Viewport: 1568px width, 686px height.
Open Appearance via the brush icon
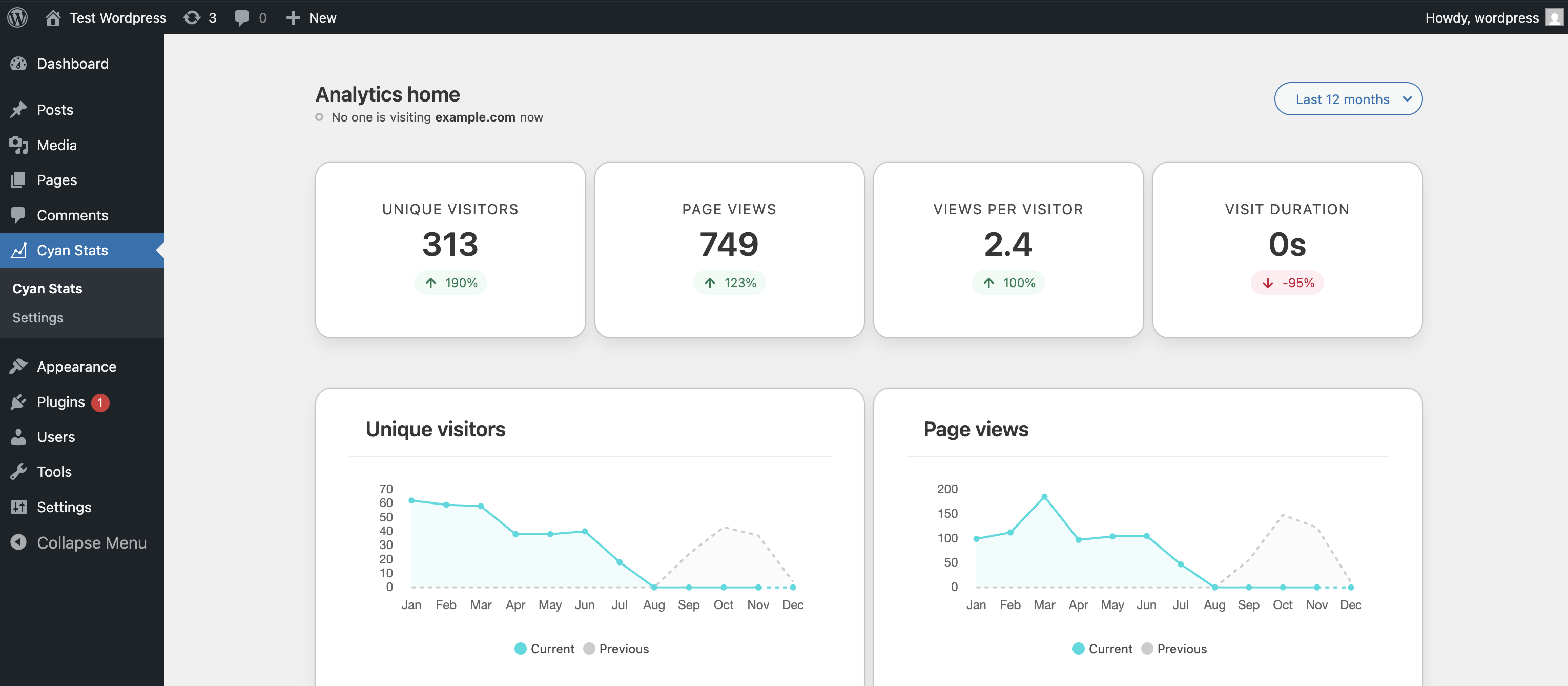[x=19, y=366]
